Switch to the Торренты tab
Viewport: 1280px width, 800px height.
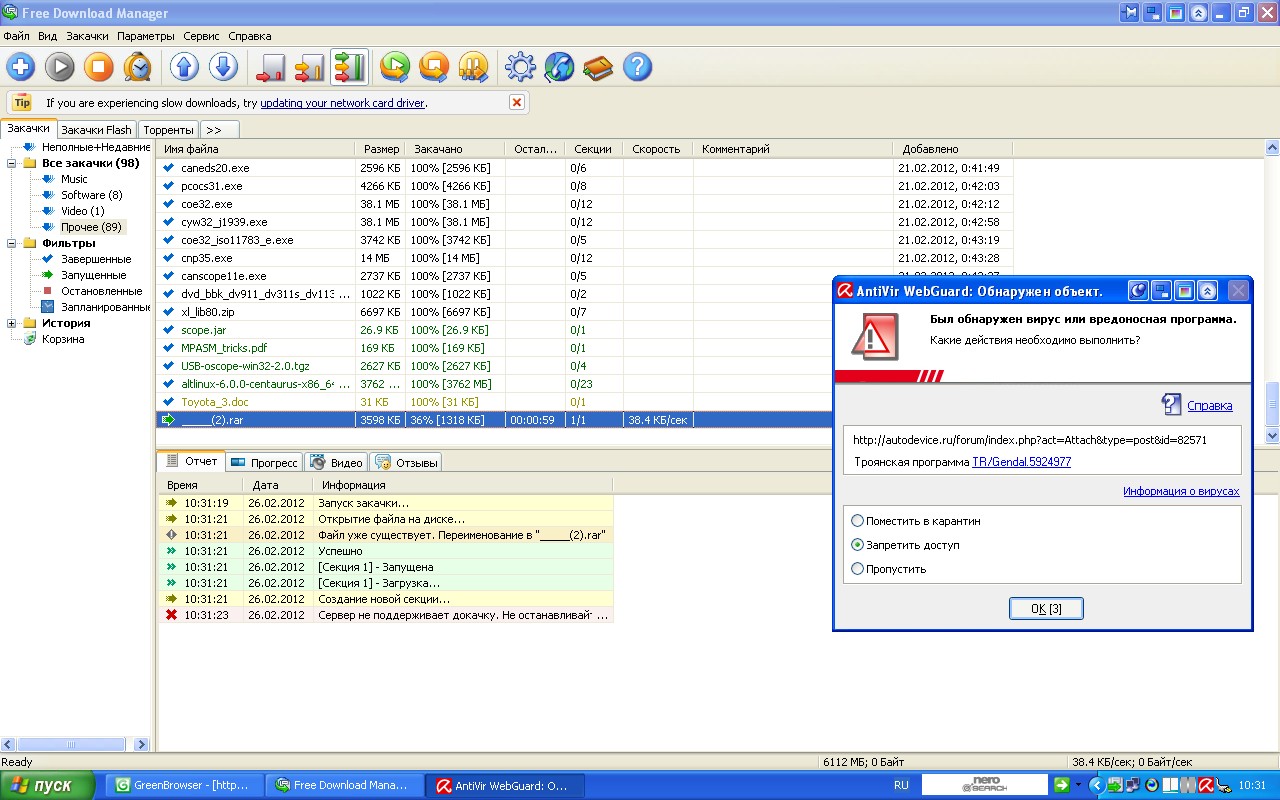coord(168,130)
